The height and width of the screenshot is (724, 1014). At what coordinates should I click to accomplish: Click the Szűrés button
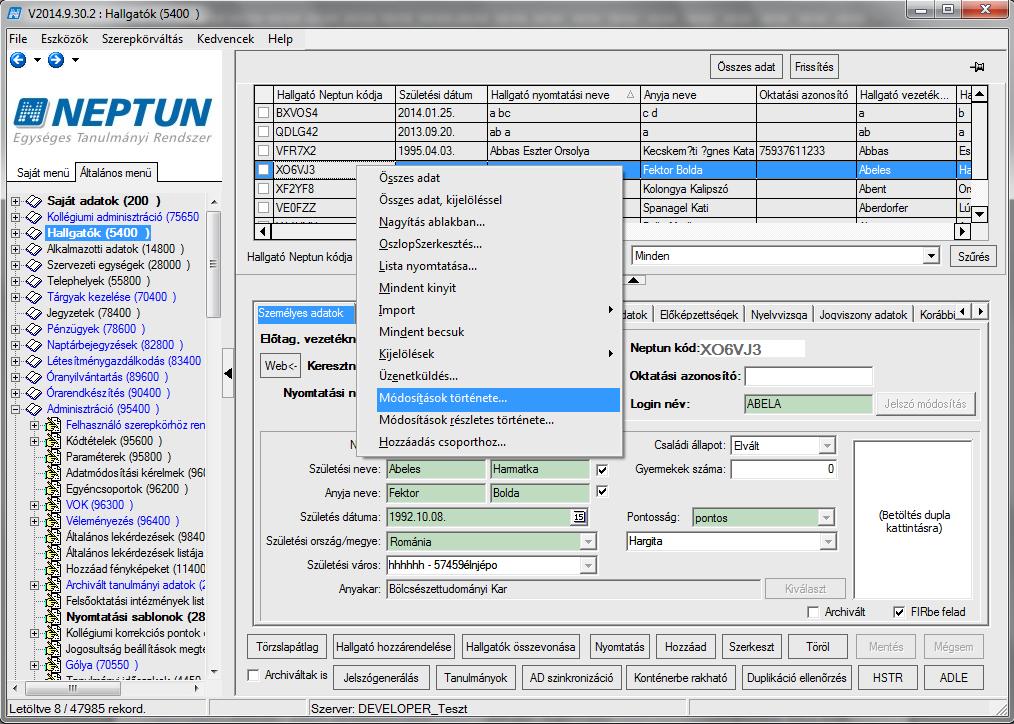click(x=973, y=257)
